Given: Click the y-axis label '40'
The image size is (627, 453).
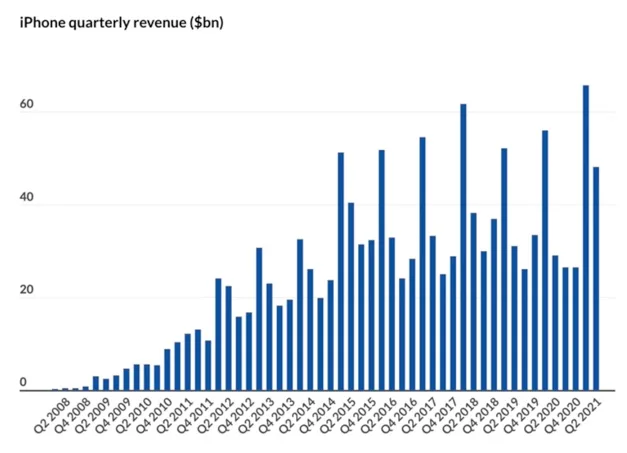Looking at the screenshot, I should pos(26,197).
